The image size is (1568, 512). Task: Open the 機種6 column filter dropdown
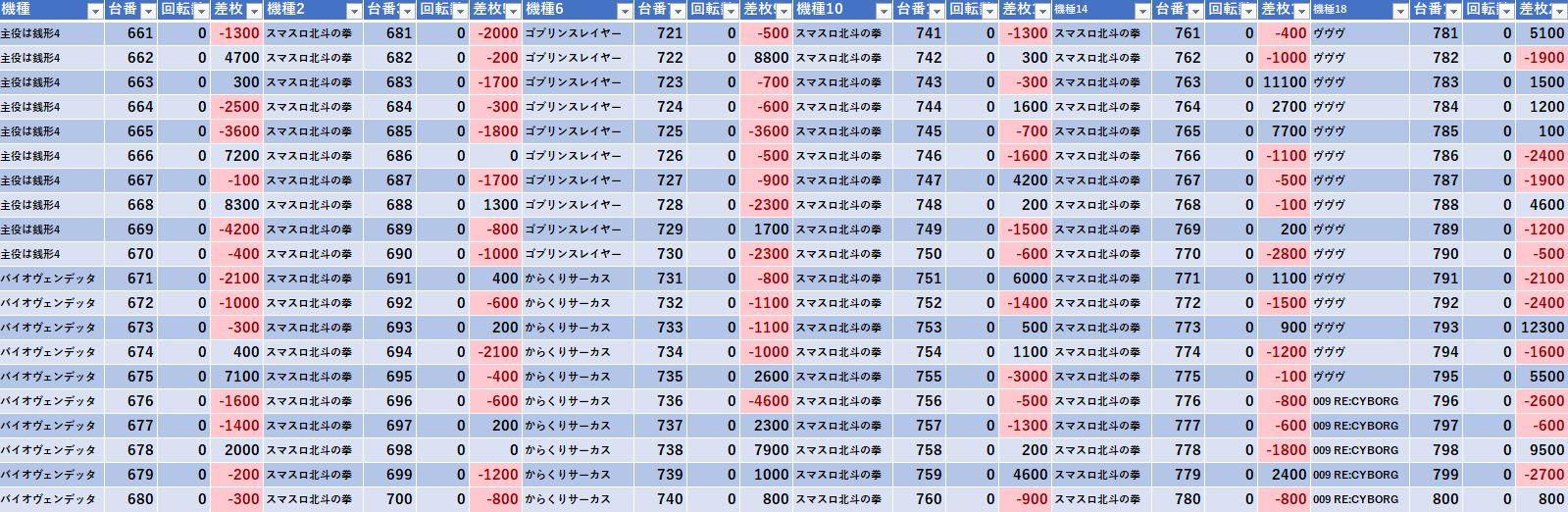click(625, 11)
